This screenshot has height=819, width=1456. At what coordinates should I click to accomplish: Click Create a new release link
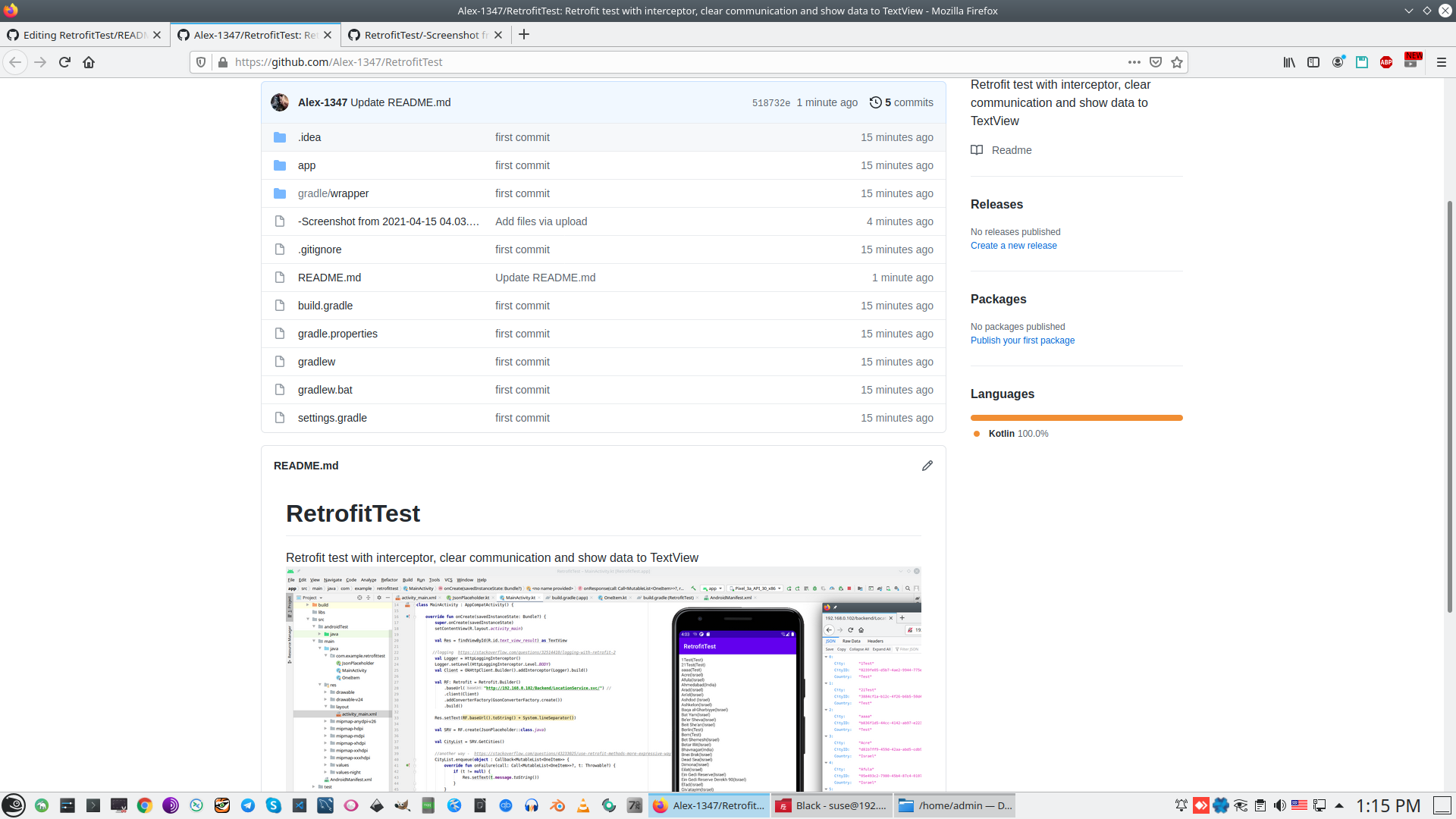pyautogui.click(x=1013, y=246)
